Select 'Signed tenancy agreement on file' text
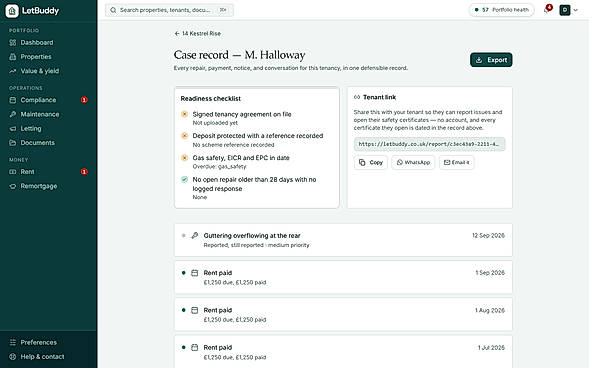 (242, 114)
